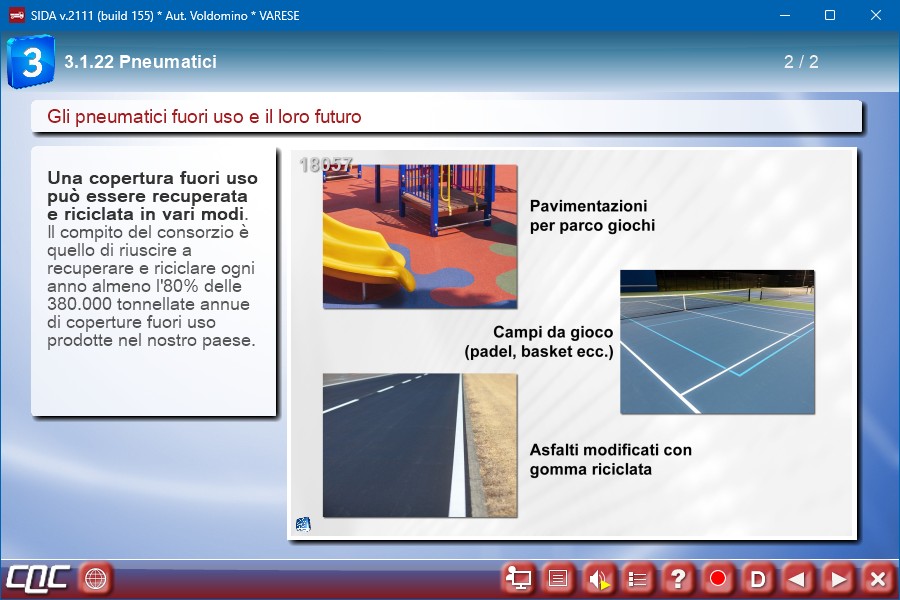Select the playground flooring photo
Image resolution: width=900 pixels, height=600 pixels.
click(420, 236)
